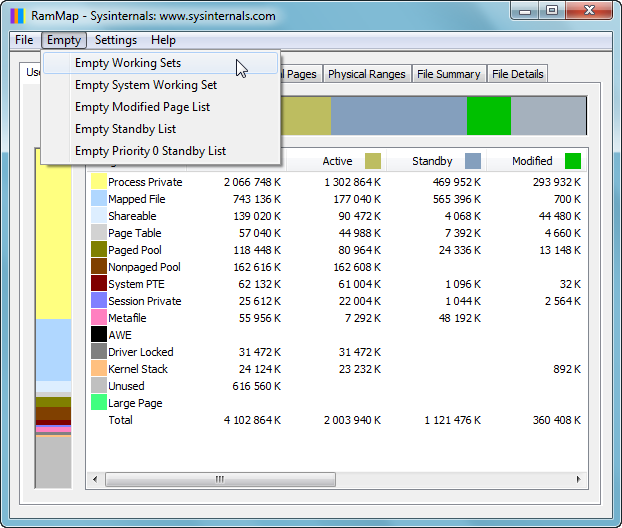Click the Modified column's green legend square
The width and height of the screenshot is (622, 528).
[573, 161]
